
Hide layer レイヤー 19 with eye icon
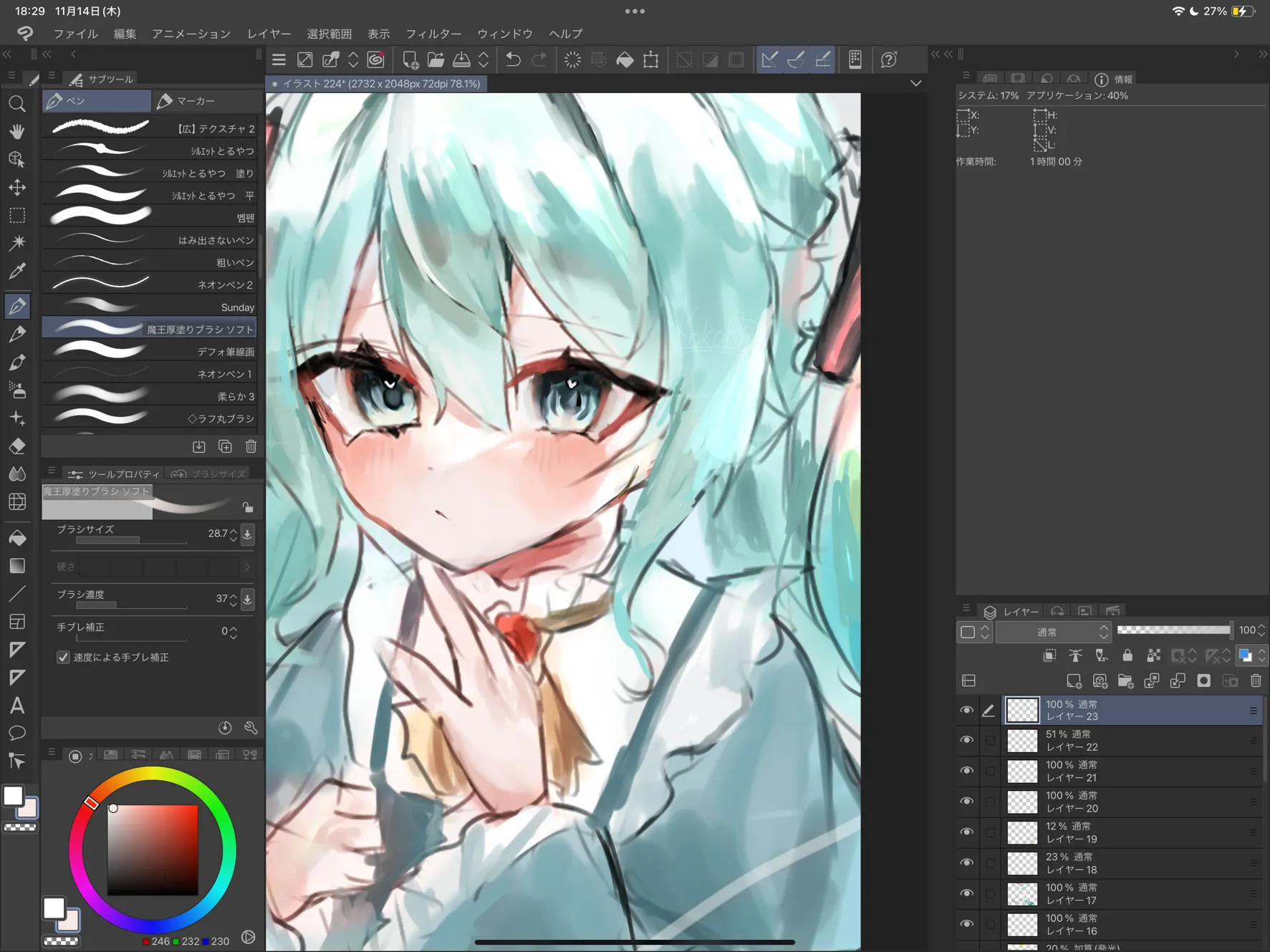pyautogui.click(x=966, y=832)
